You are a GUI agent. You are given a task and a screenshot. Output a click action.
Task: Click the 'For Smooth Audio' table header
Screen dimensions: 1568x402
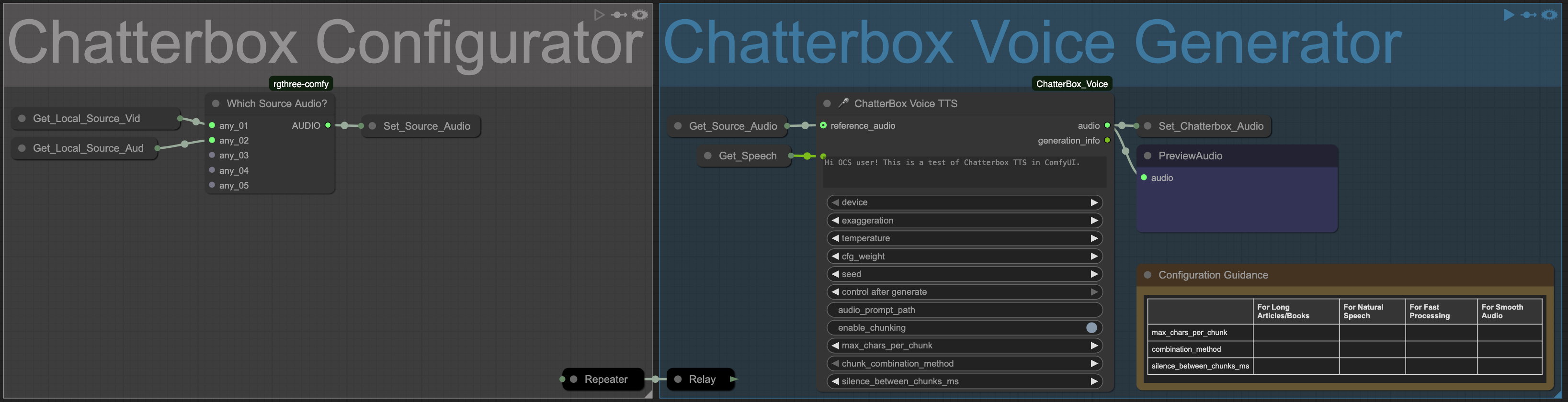[1510, 312]
